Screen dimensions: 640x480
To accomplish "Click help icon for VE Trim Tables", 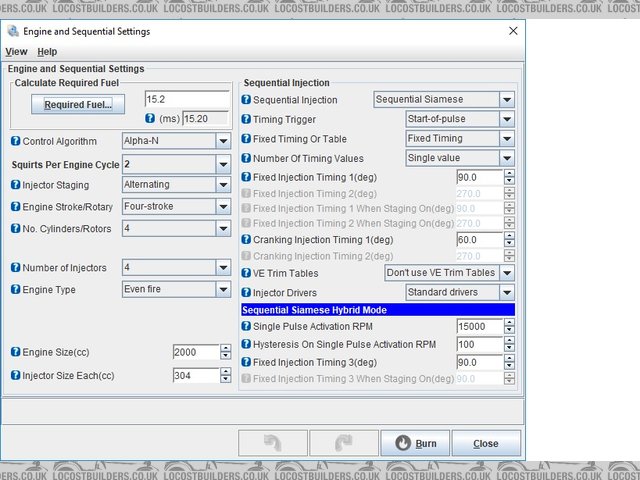I will [x=246, y=273].
